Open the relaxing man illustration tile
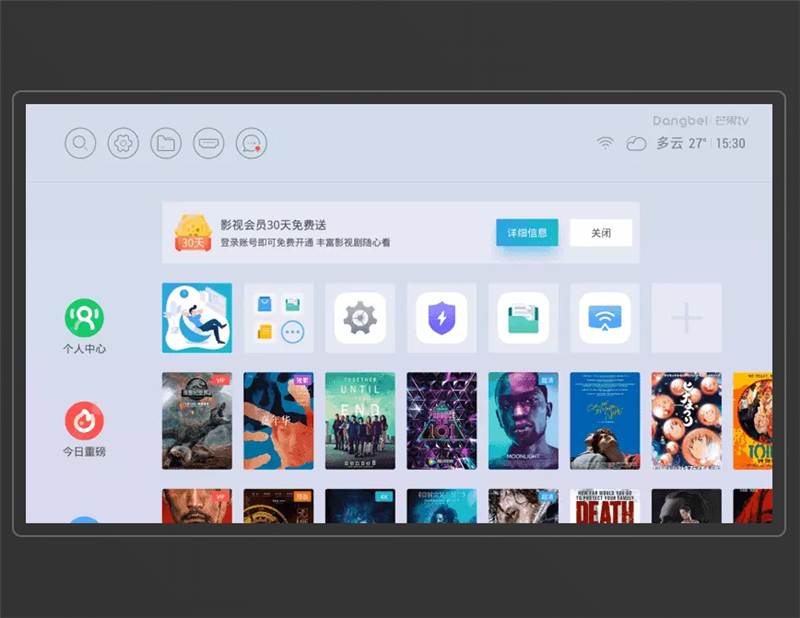The width and height of the screenshot is (800, 618). pyautogui.click(x=197, y=318)
